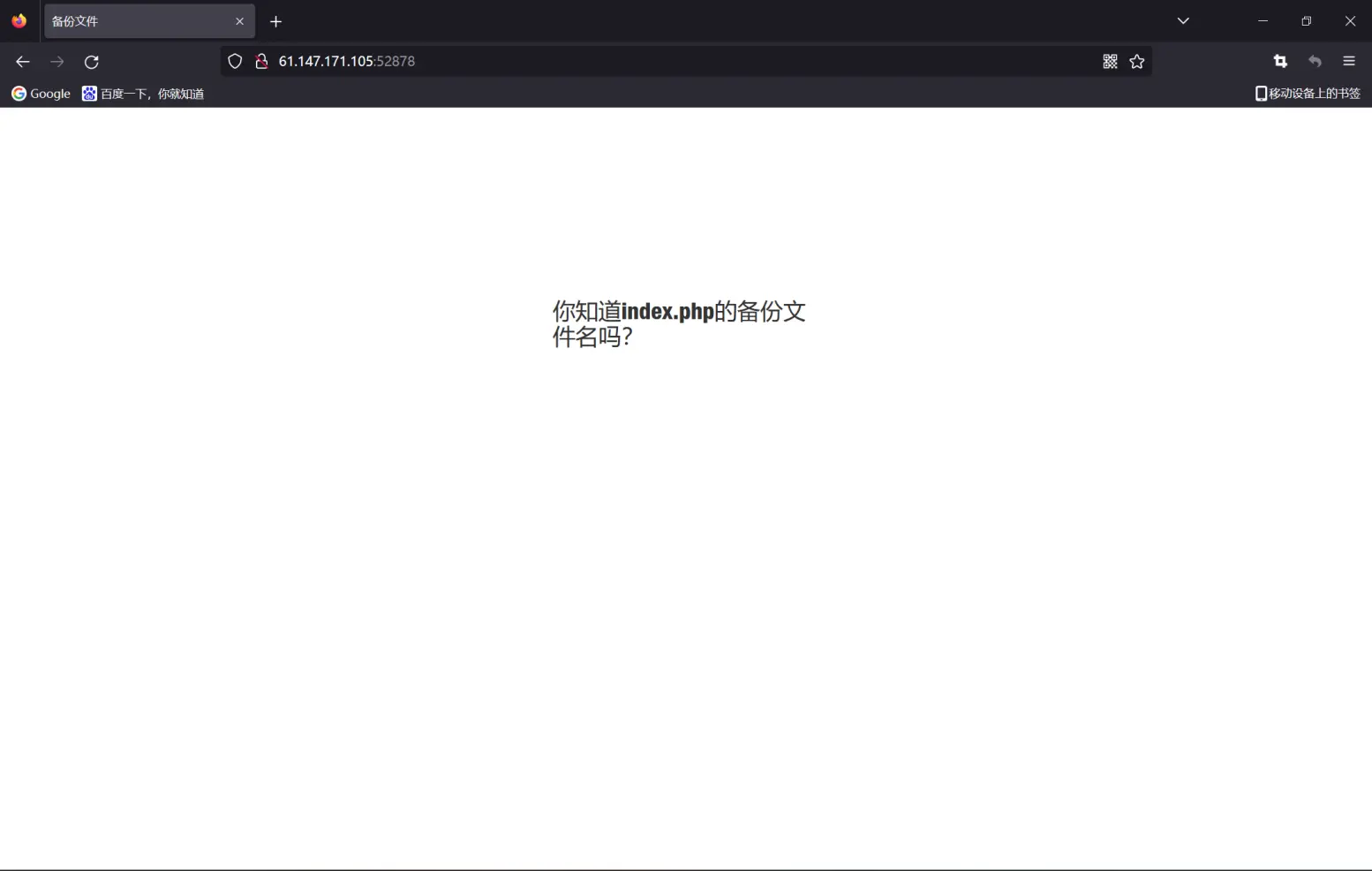Viewport: 1372px width, 871px height.
Task: Click the undo arrow toolbar icon
Action: coord(1315,61)
